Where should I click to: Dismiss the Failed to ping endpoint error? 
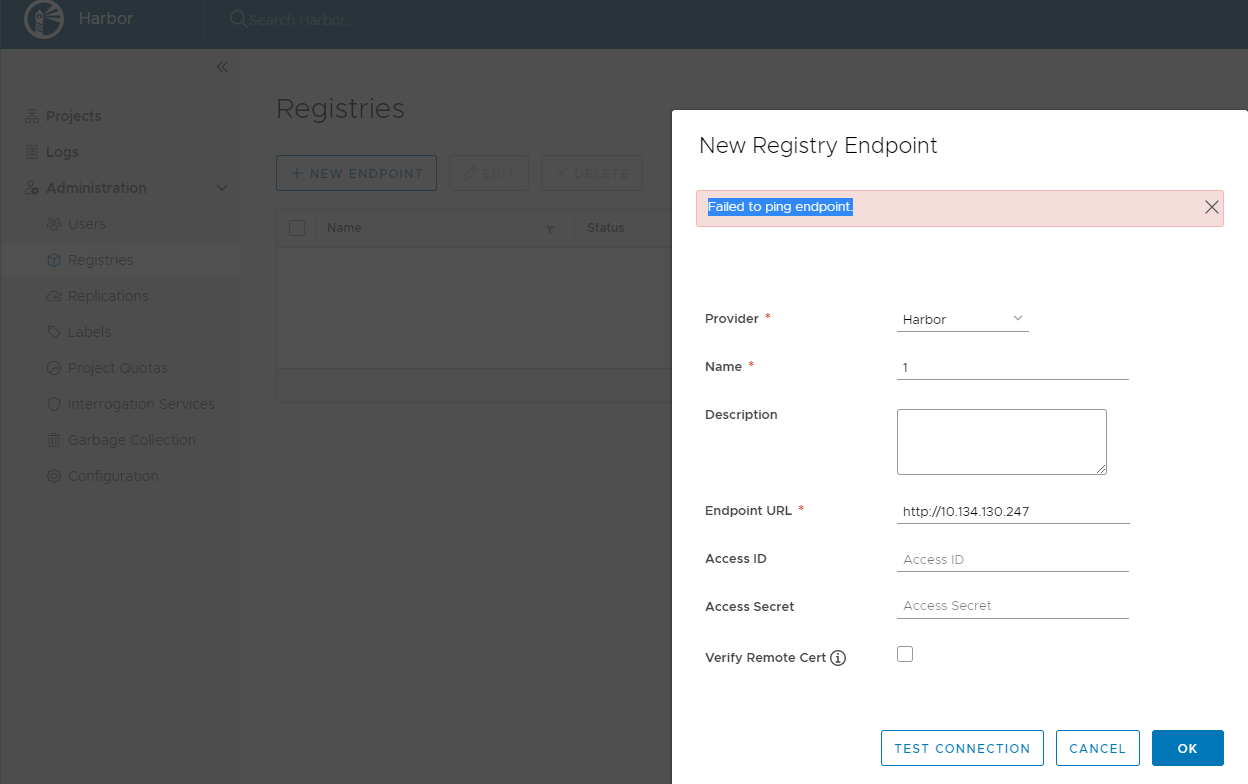coord(1211,207)
